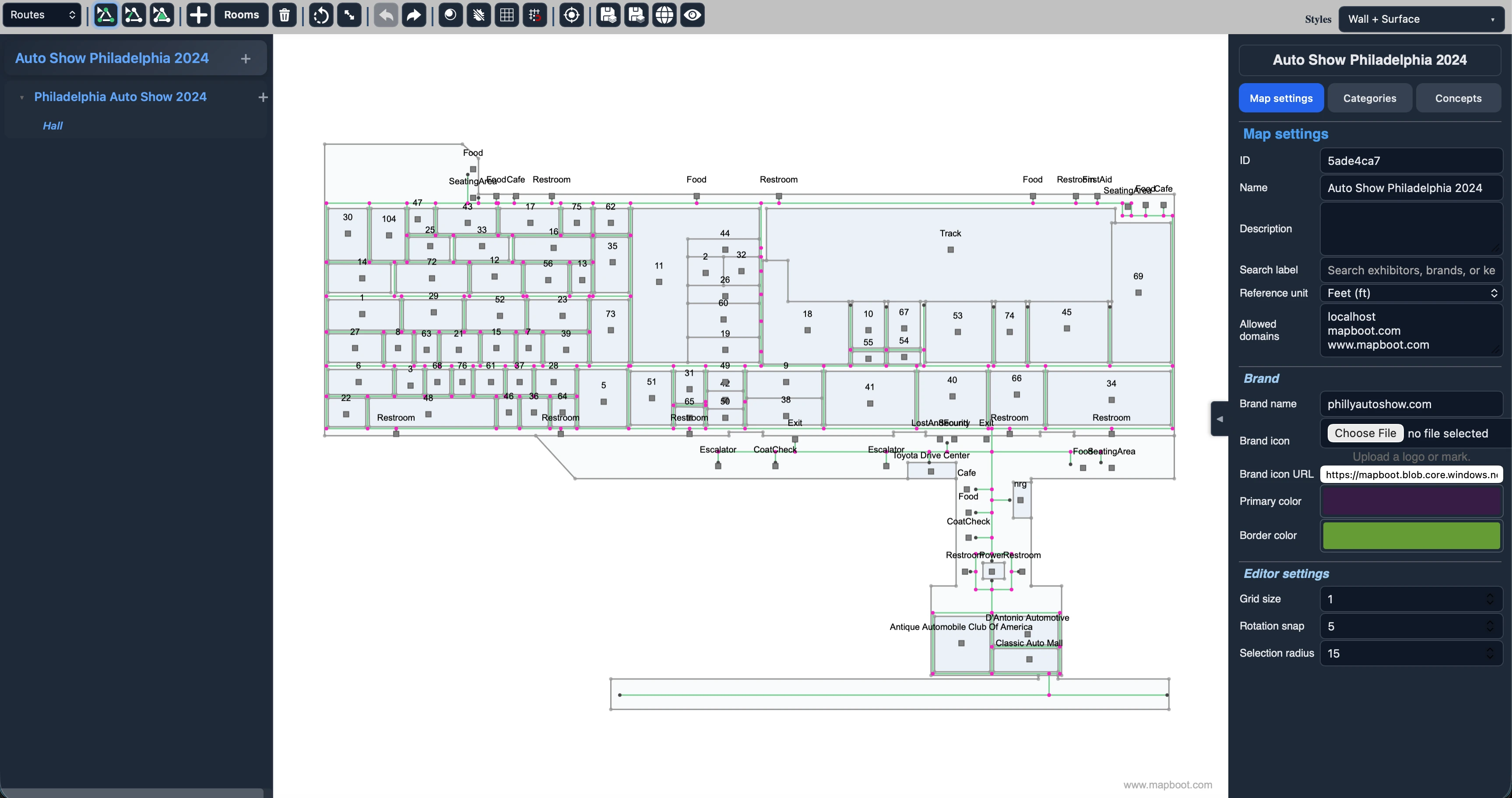The height and width of the screenshot is (798, 1512).
Task: Click the second save layers icon
Action: pos(636,15)
